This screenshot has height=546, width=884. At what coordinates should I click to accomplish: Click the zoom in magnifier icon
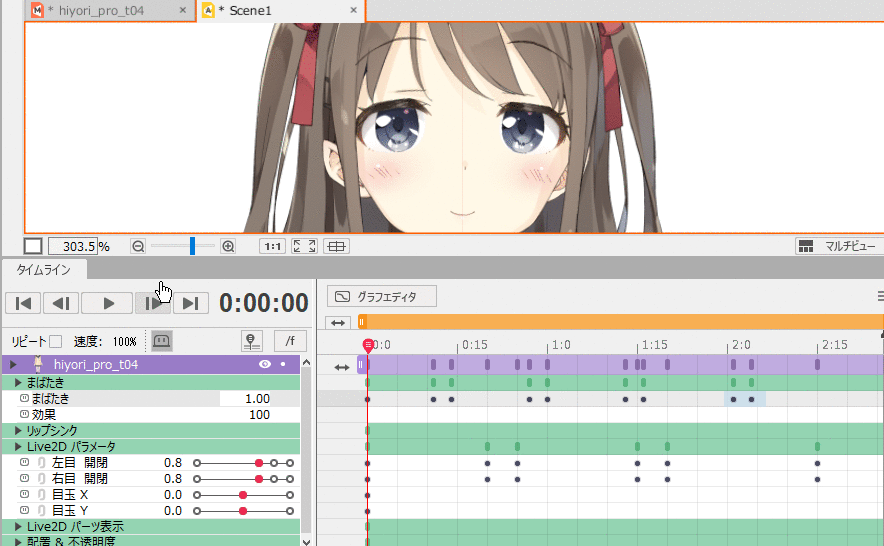(228, 246)
